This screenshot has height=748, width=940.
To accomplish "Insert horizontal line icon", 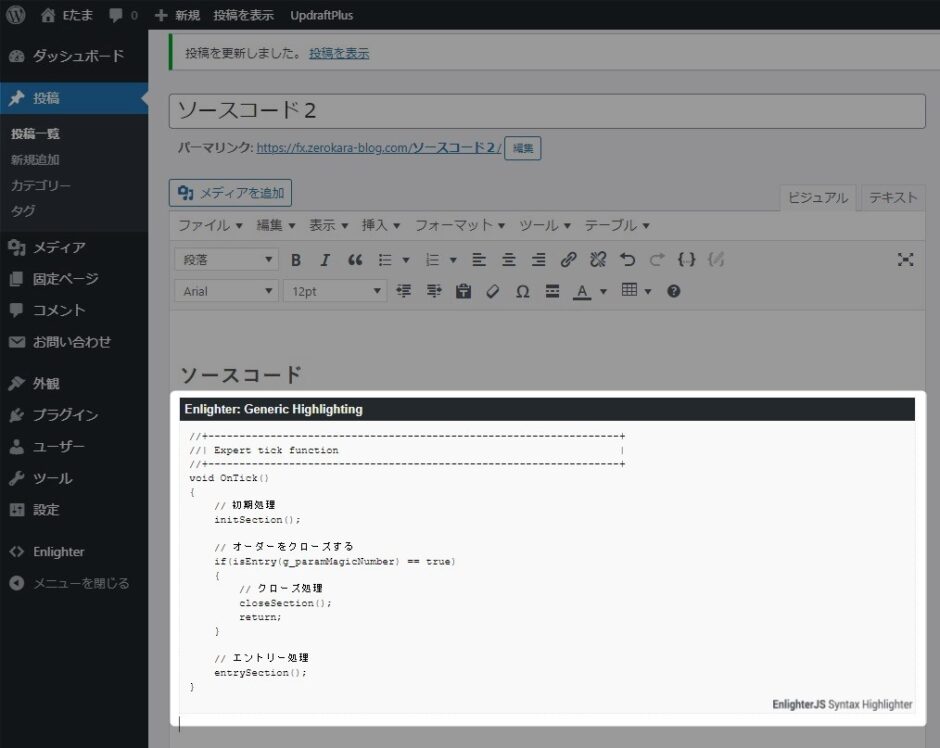I will (x=552, y=291).
